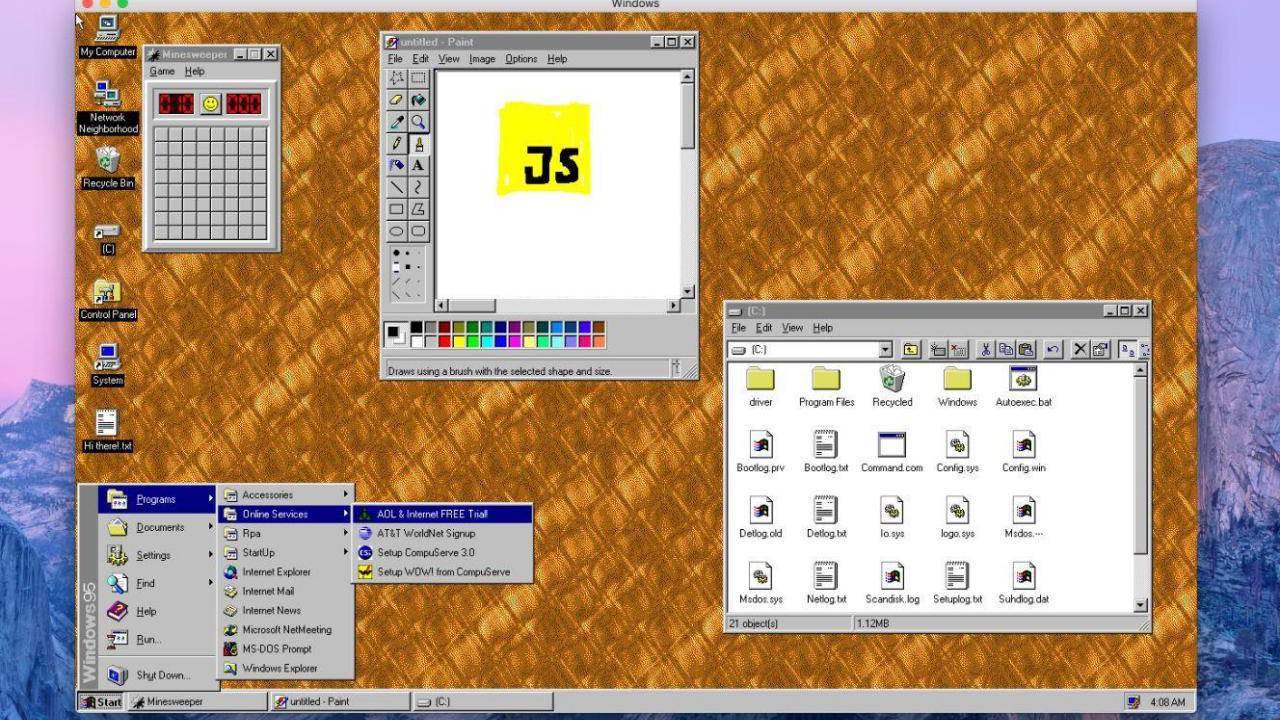Select the Ellipse shape tool in Paint

396,231
